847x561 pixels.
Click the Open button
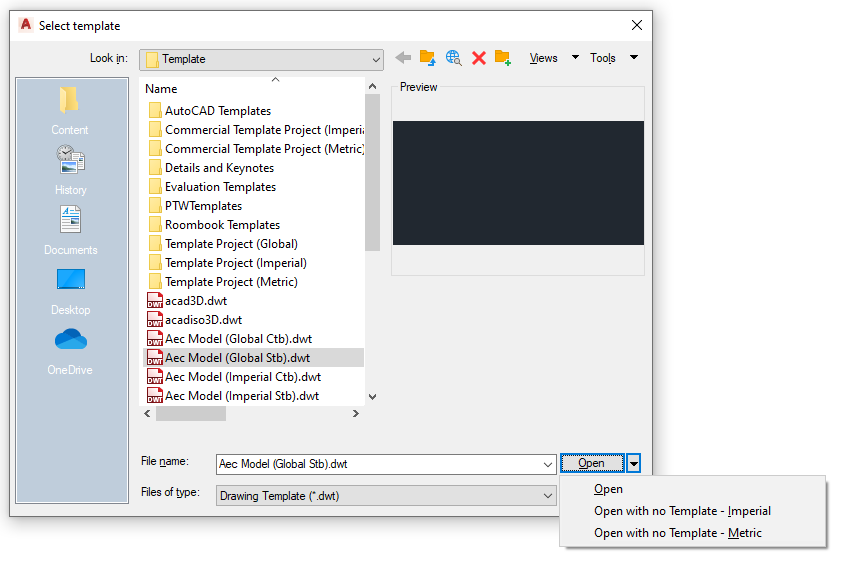pos(592,463)
